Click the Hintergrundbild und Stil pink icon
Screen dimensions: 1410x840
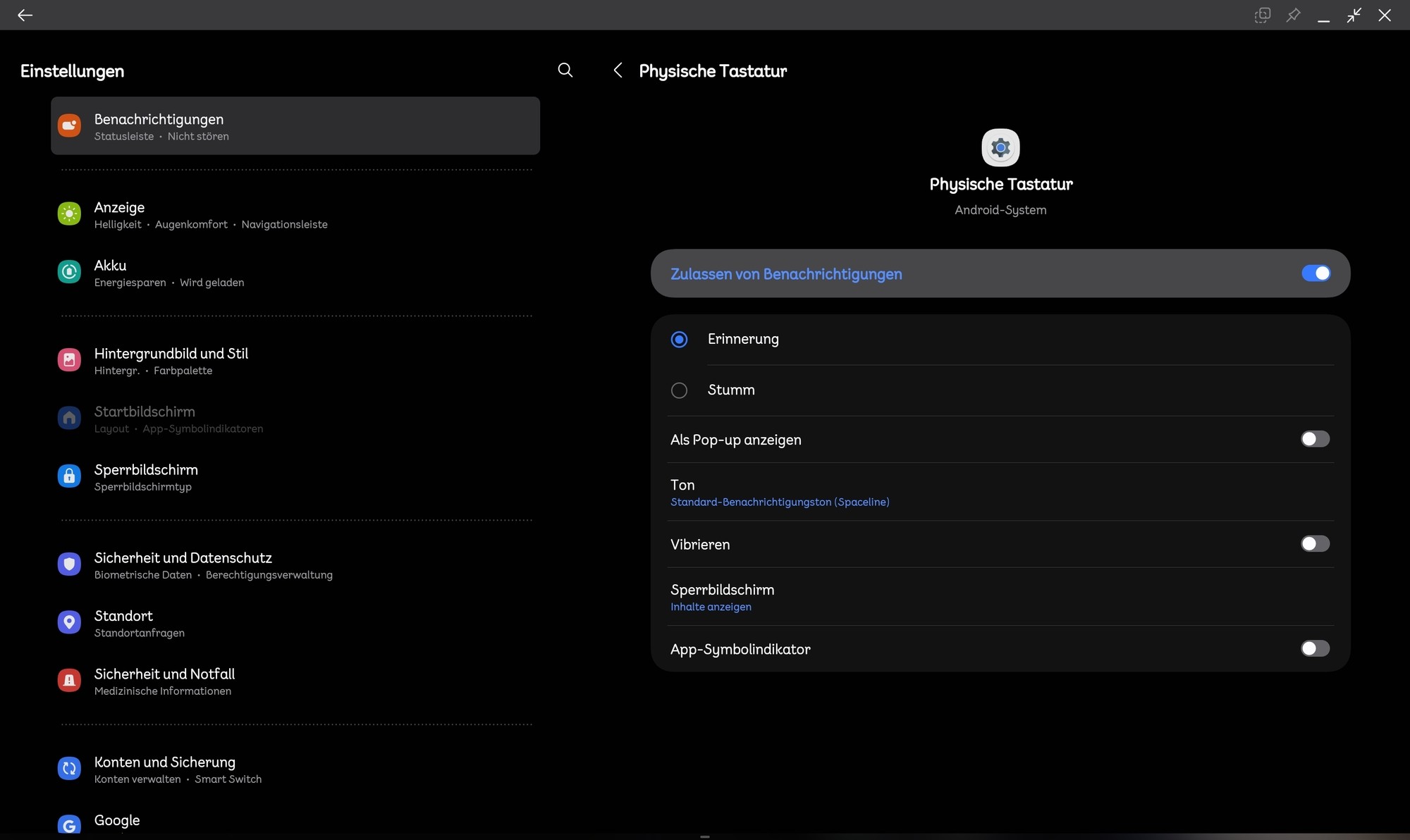[x=69, y=359]
